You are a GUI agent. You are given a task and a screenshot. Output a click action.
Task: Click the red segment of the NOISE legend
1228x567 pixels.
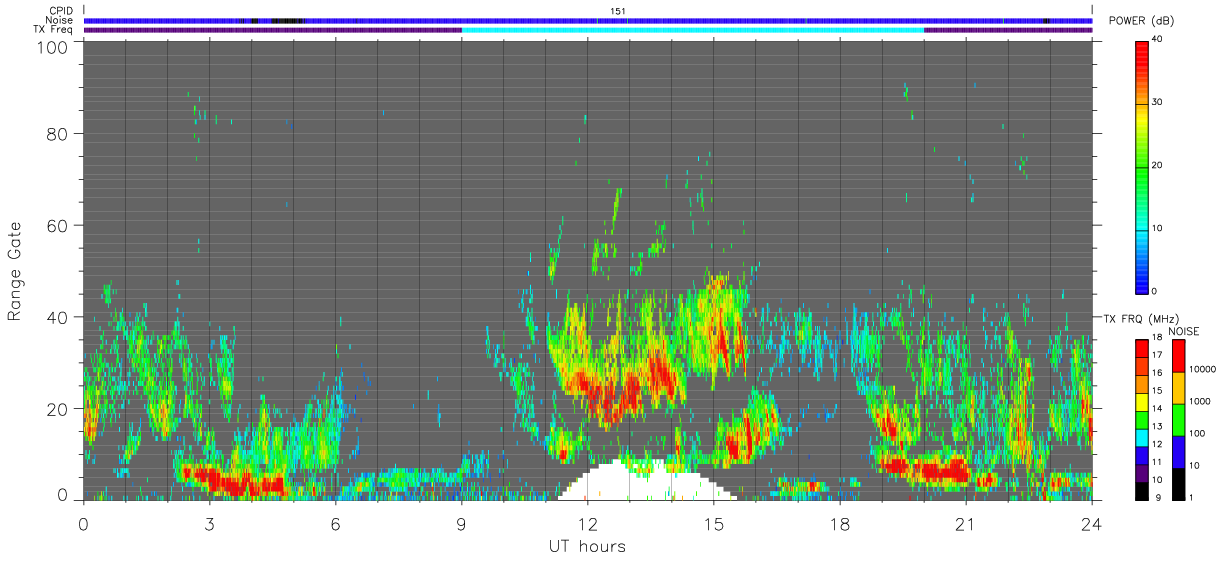click(x=1179, y=356)
